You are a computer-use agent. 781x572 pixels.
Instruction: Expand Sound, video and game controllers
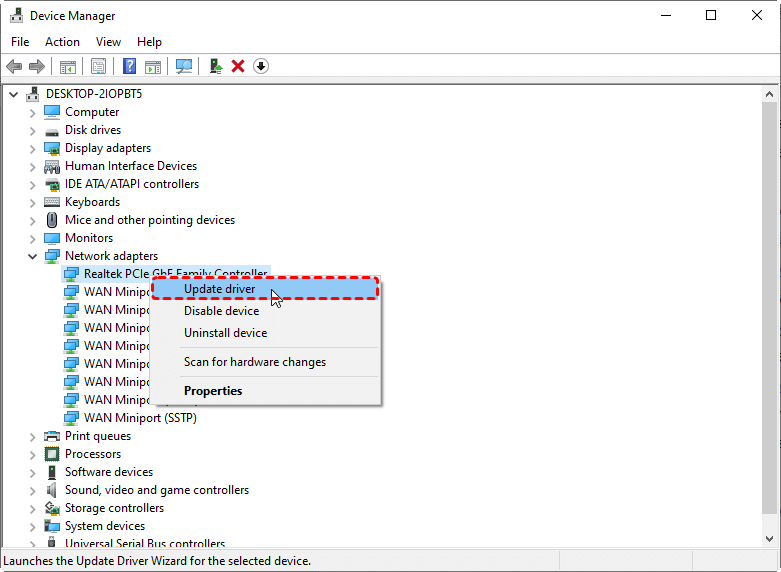pos(33,490)
